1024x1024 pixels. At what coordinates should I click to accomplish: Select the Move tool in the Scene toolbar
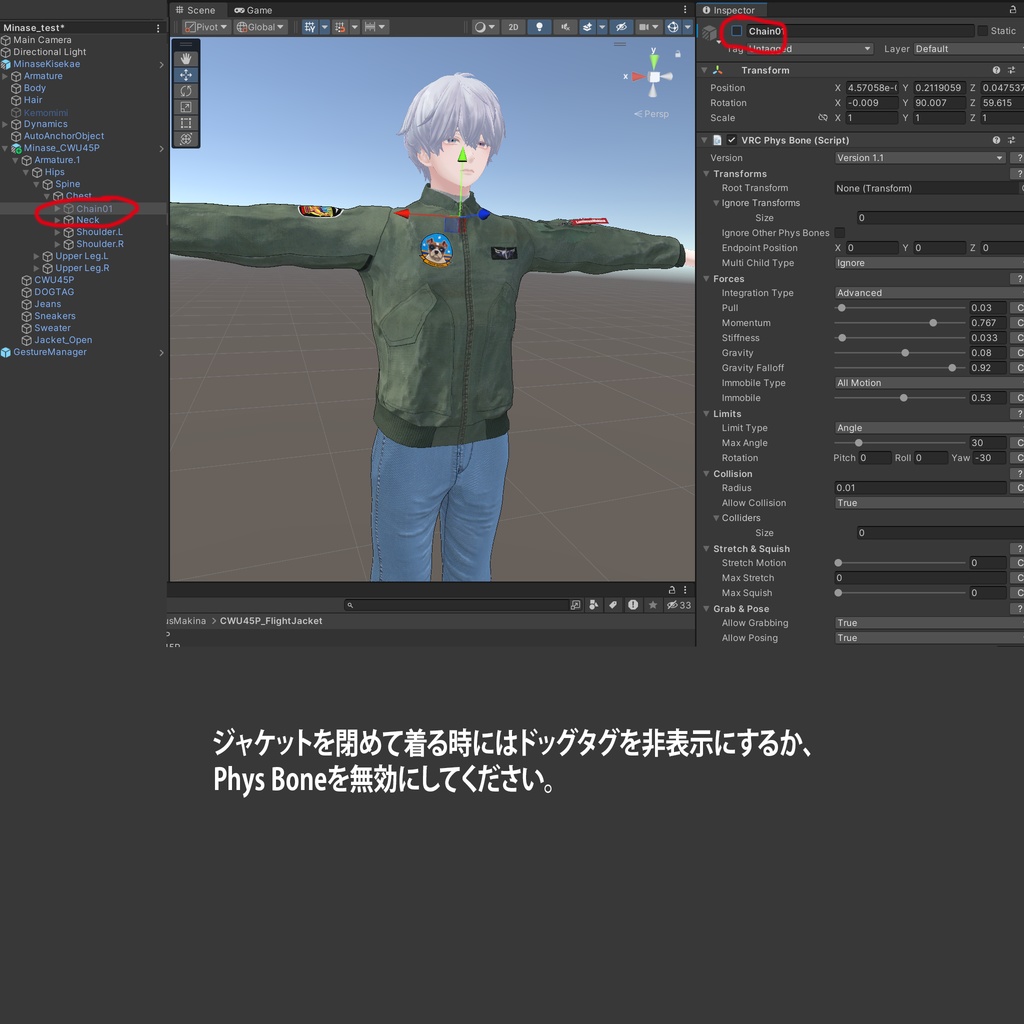click(x=185, y=74)
